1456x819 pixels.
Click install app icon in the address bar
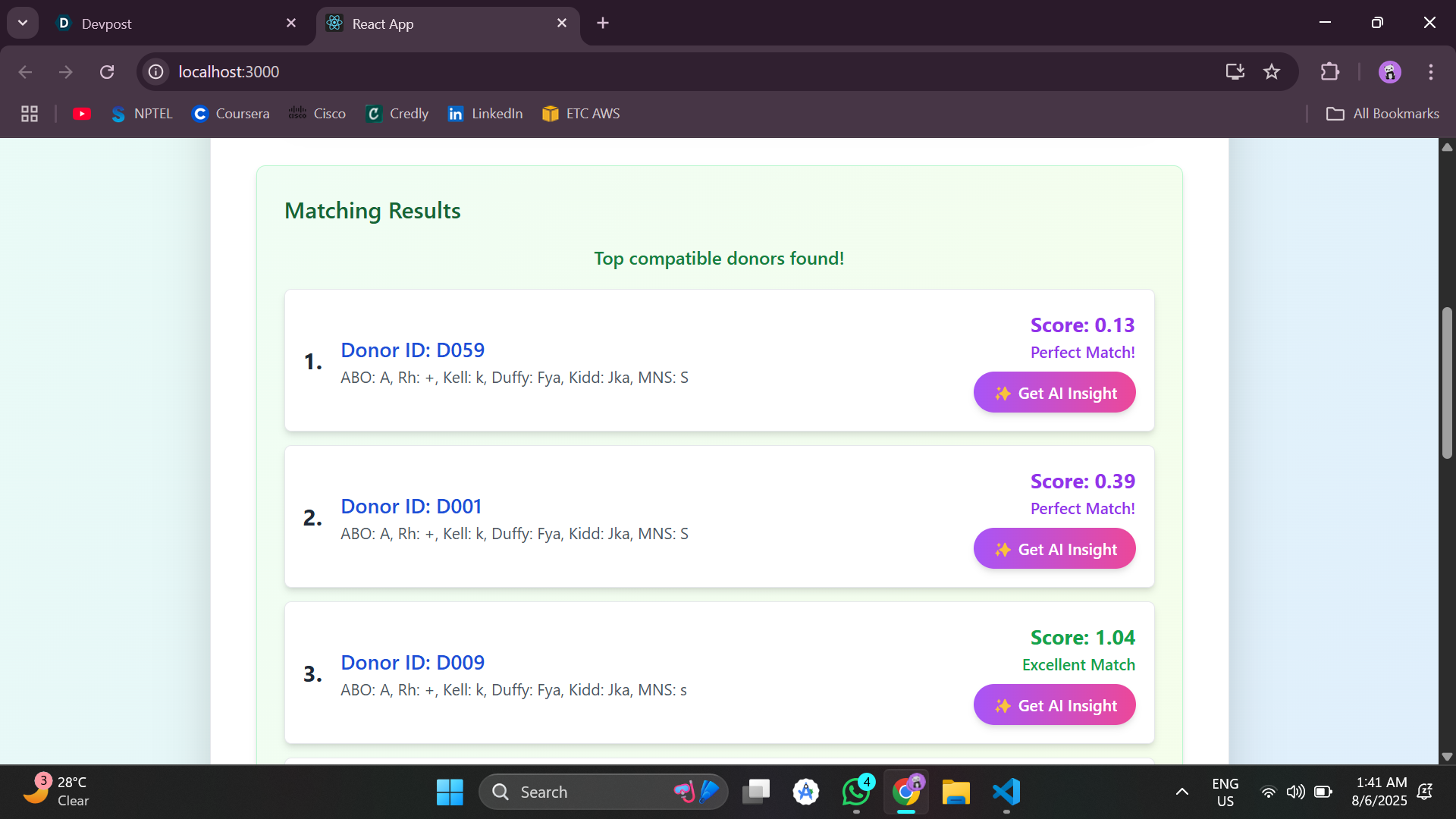pos(1235,72)
